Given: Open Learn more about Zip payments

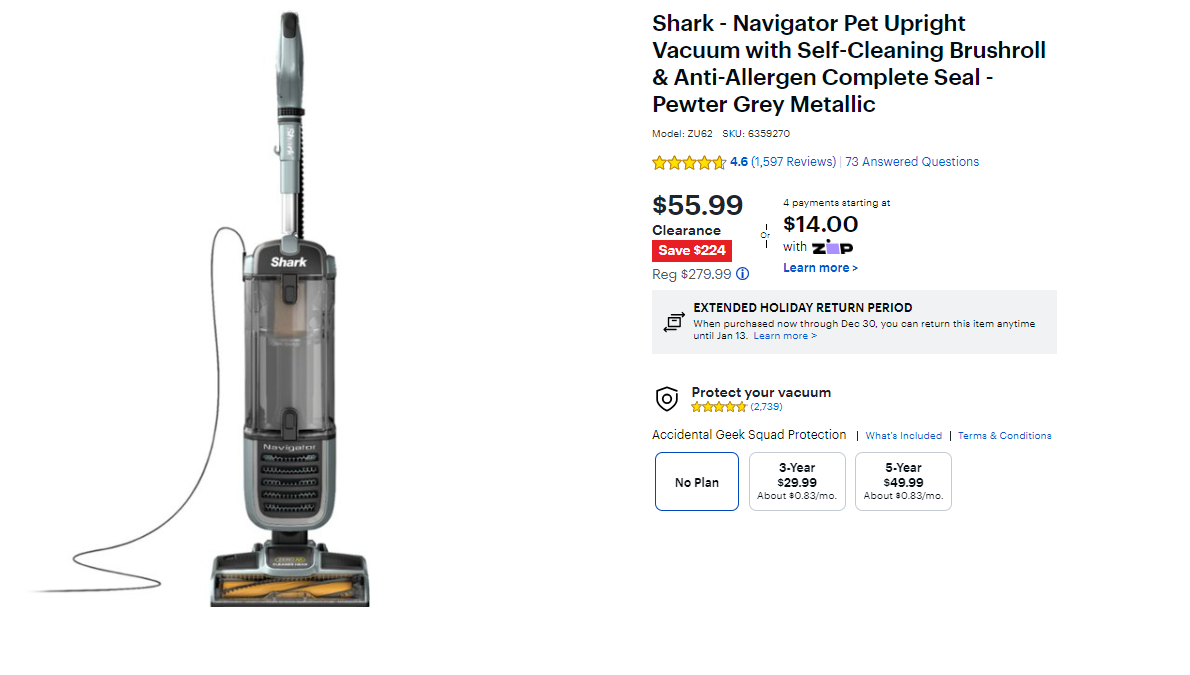Looking at the screenshot, I should point(820,267).
